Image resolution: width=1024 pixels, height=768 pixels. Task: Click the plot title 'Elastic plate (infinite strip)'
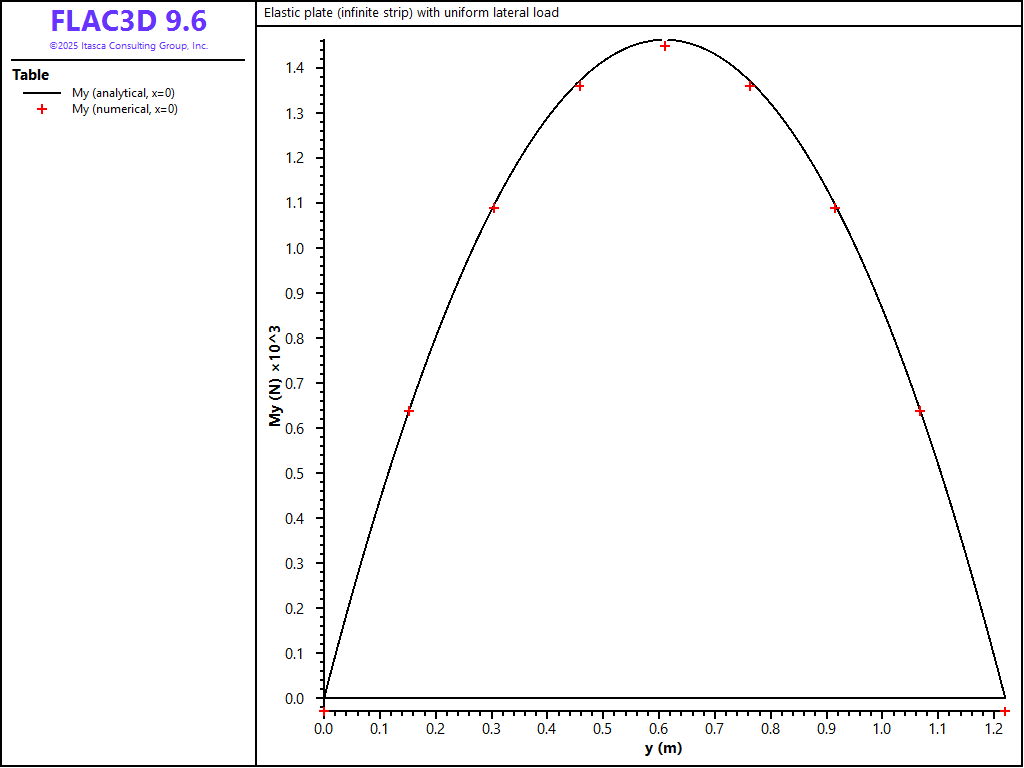[x=411, y=13]
